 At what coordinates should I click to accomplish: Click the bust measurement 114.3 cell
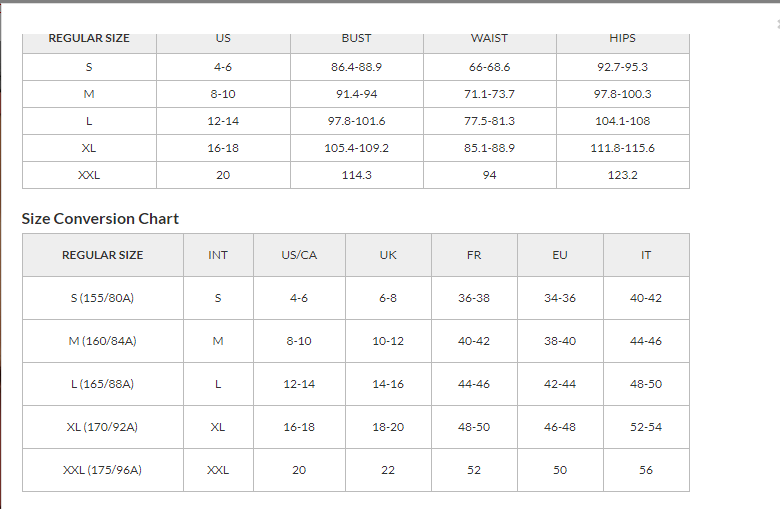(x=356, y=175)
